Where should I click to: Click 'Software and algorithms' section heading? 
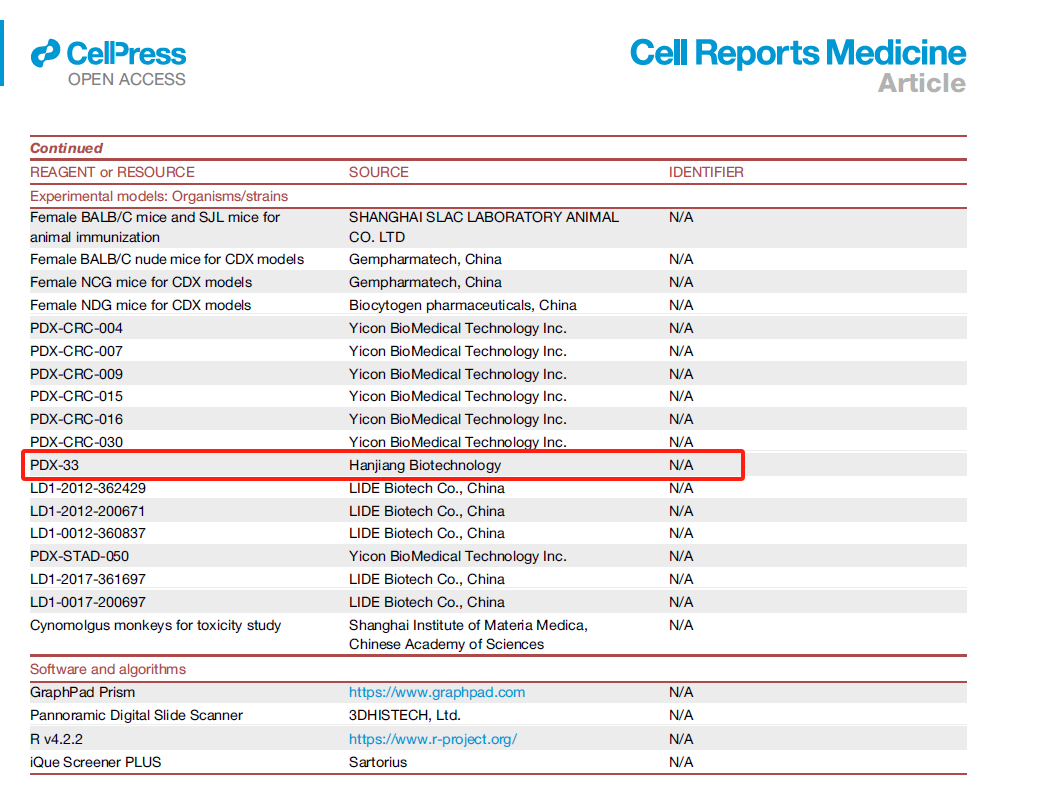tap(107, 669)
